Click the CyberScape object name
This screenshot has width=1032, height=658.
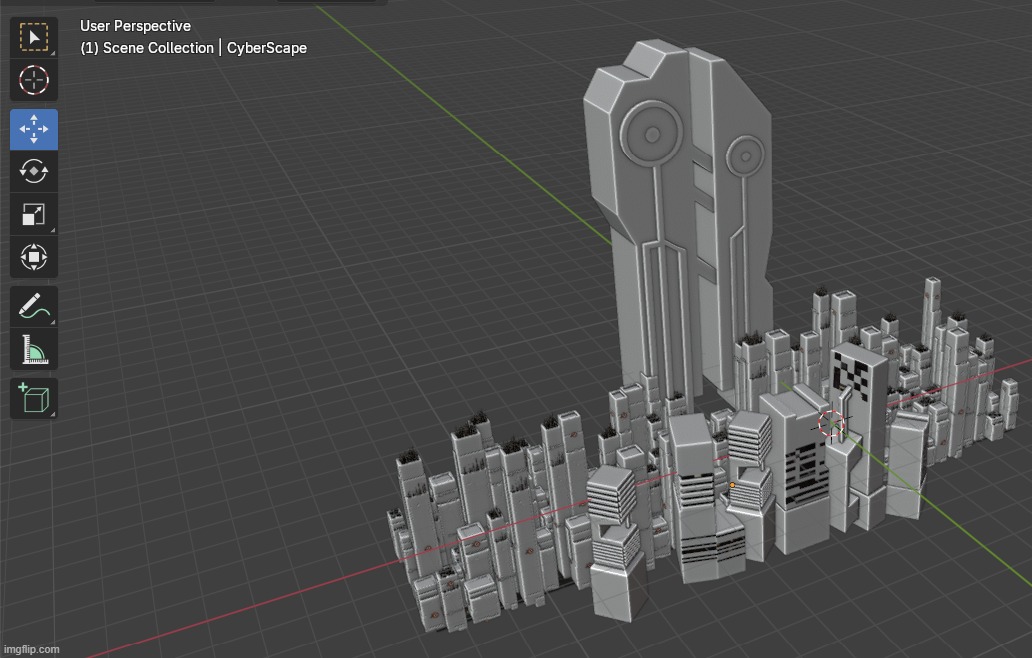pyautogui.click(x=267, y=48)
